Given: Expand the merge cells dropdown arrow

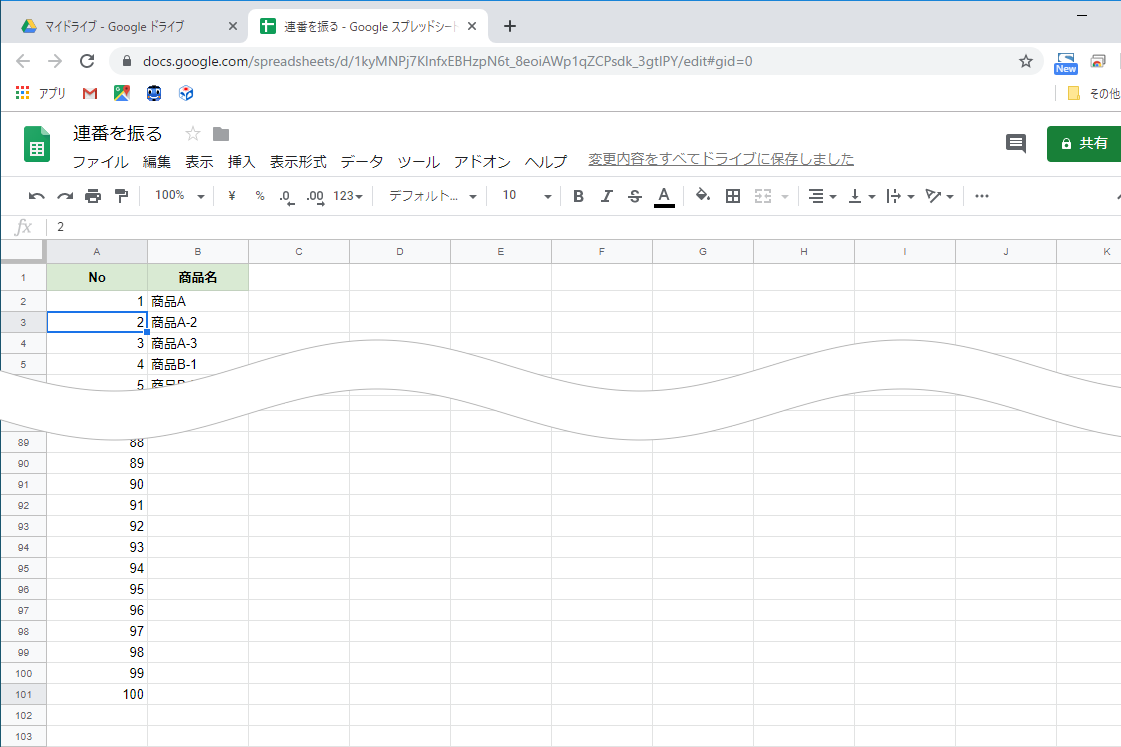Looking at the screenshot, I should click(784, 197).
